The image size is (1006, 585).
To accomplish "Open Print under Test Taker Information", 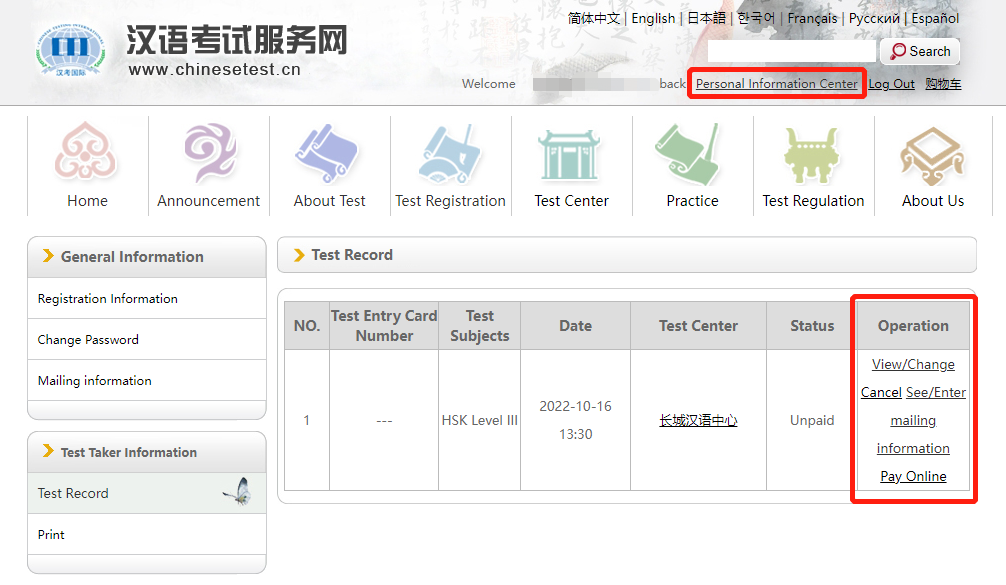I will [51, 535].
